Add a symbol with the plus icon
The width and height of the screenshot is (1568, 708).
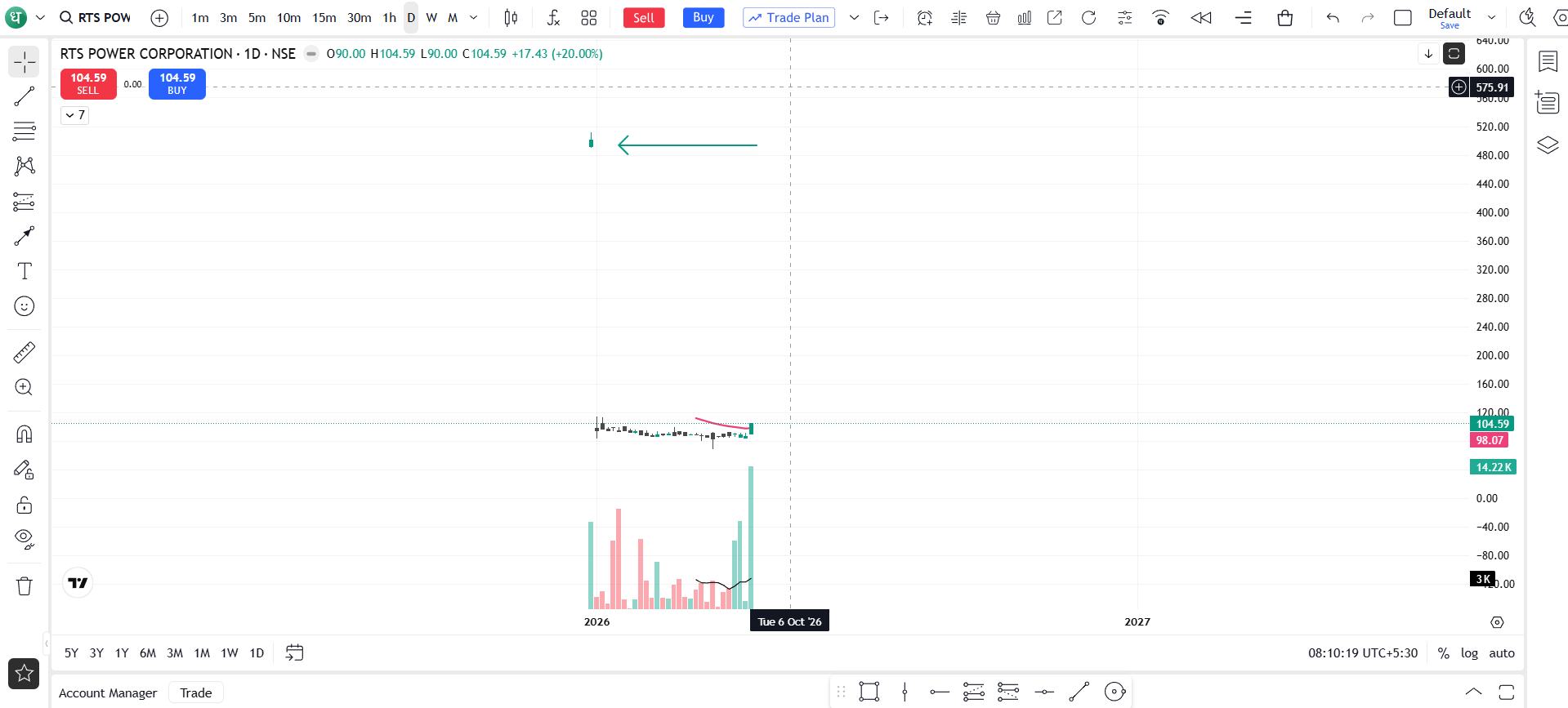pyautogui.click(x=160, y=18)
